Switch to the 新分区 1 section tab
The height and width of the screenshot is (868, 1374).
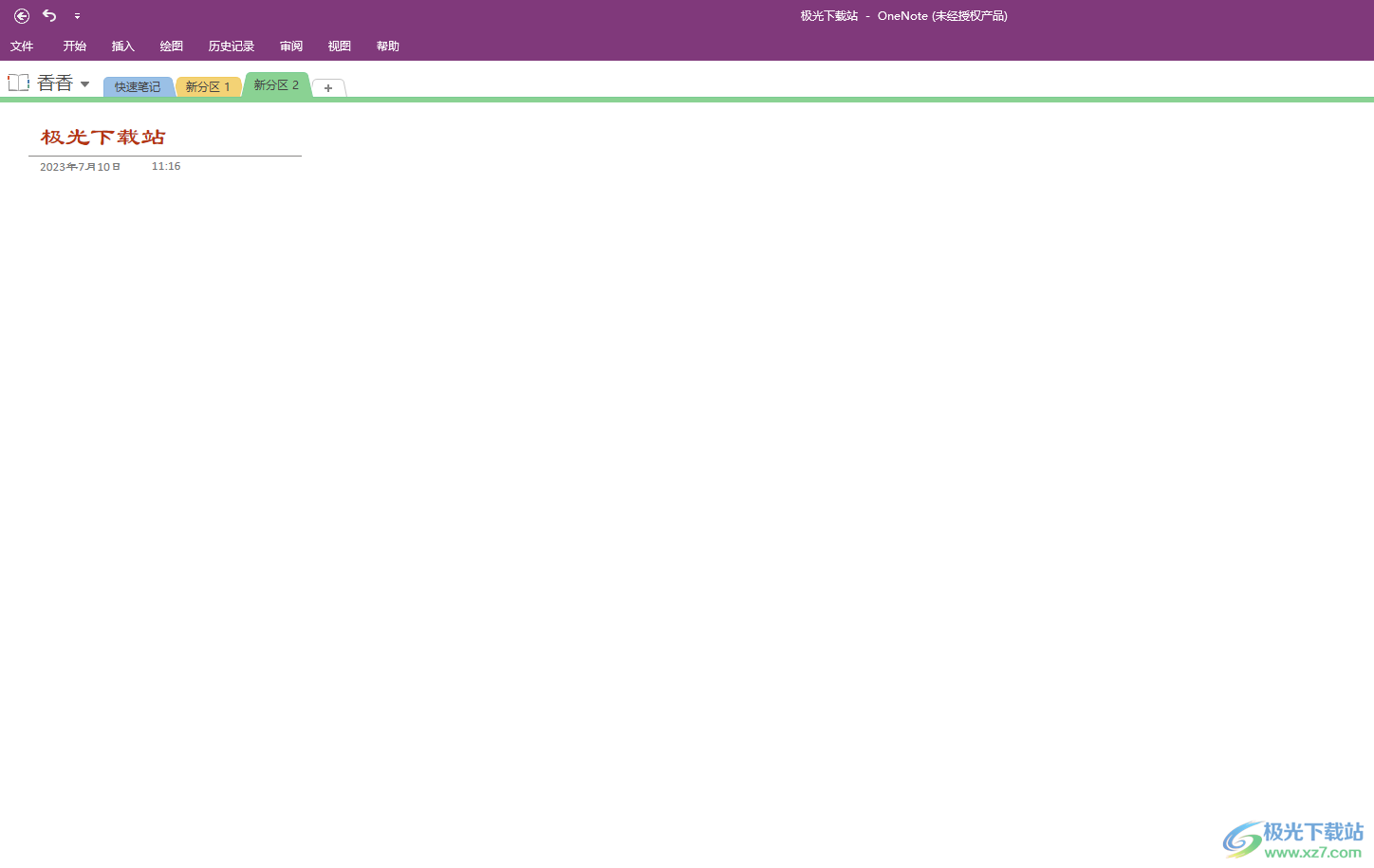[x=208, y=87]
